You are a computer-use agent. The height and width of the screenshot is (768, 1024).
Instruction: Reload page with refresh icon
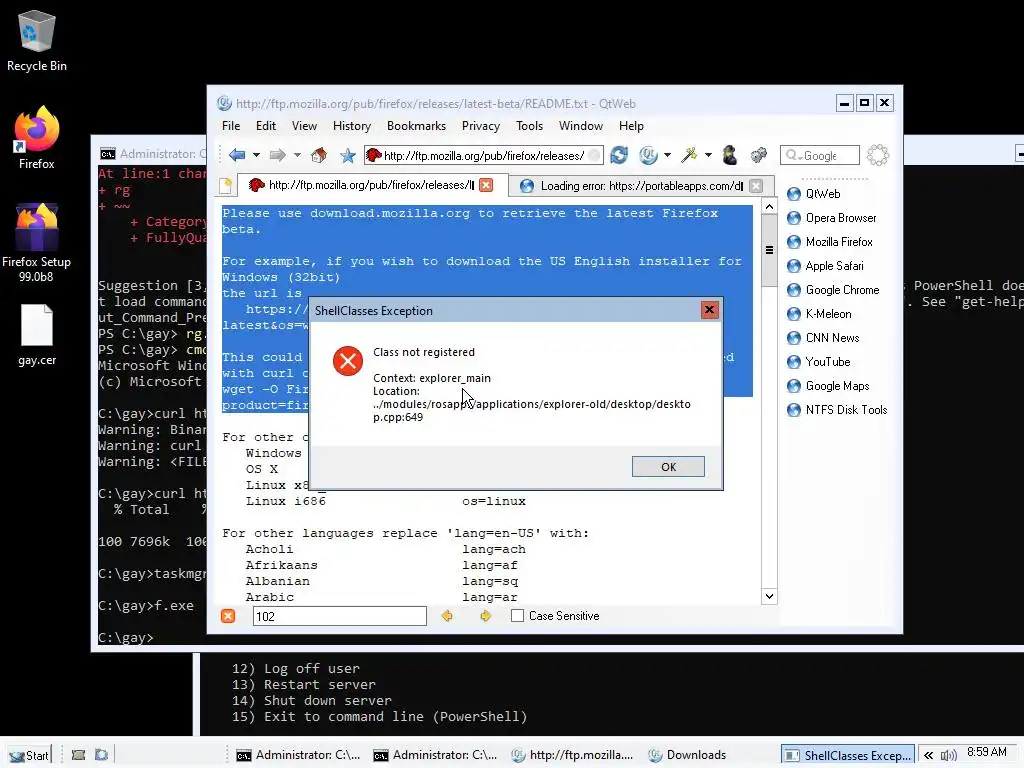point(619,155)
